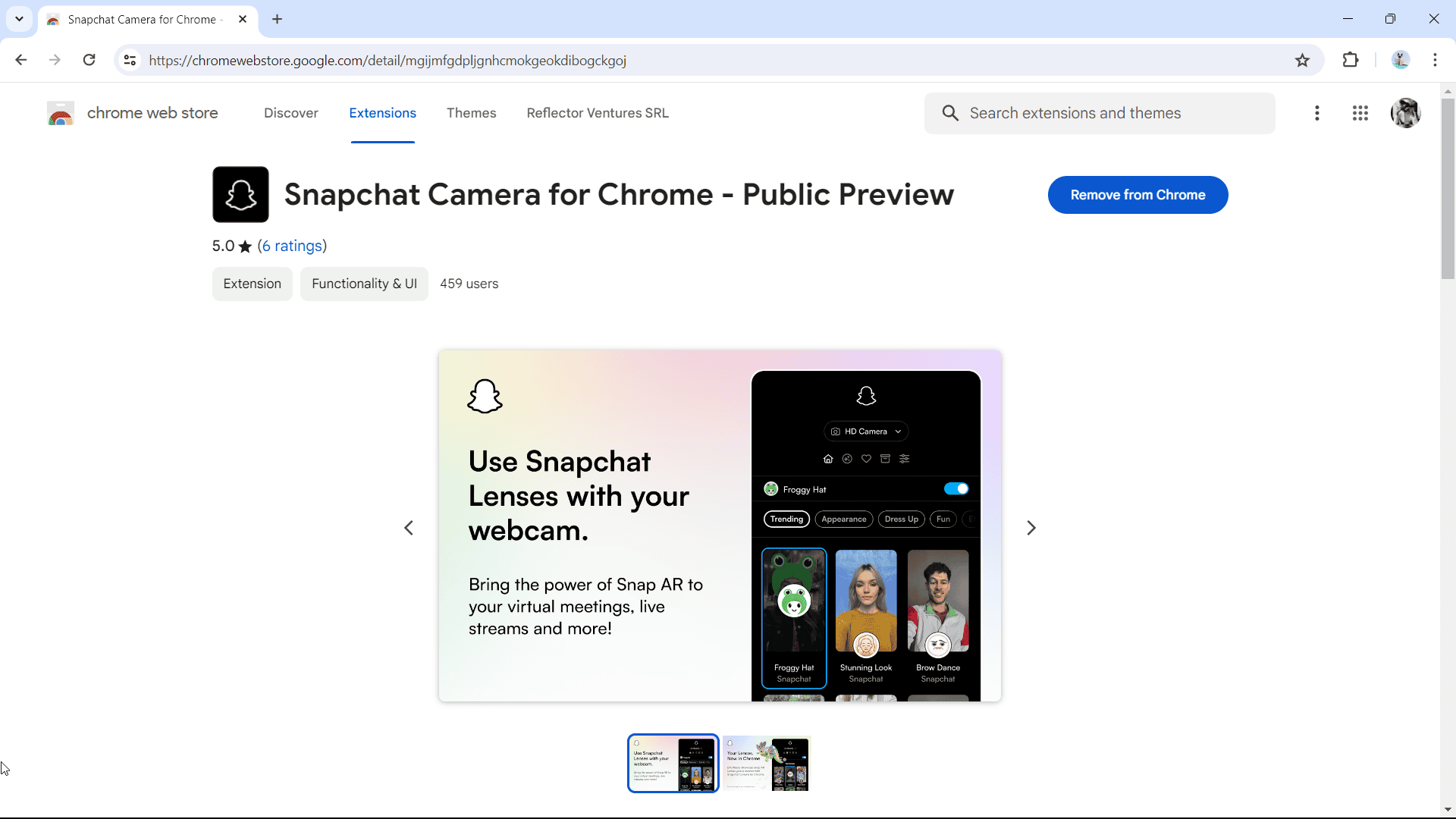This screenshot has height=819, width=1456.
Task: Toggle off the Froggy Hat lens
Action: [957, 488]
